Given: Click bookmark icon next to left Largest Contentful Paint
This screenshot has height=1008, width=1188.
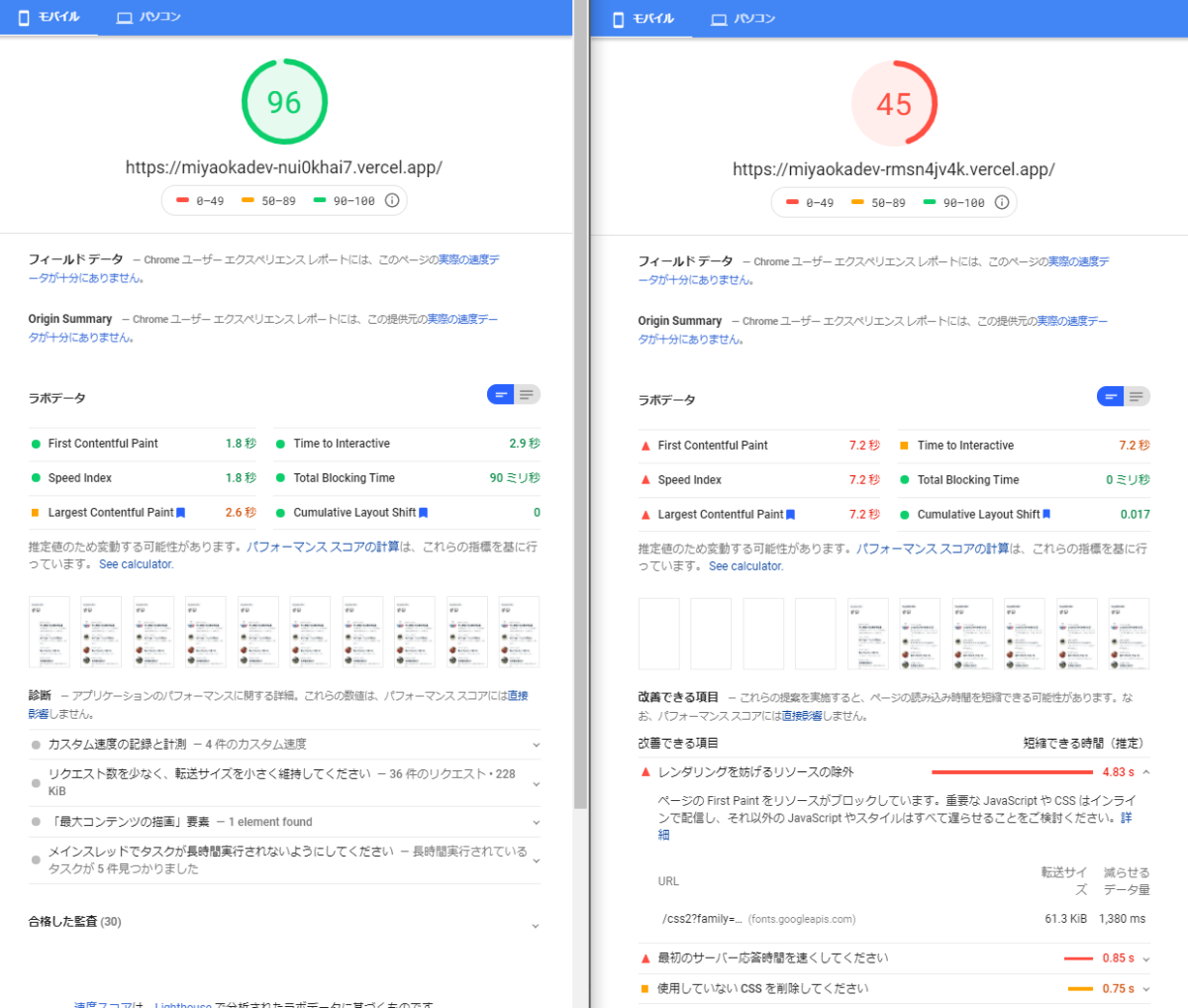Looking at the screenshot, I should 181,513.
